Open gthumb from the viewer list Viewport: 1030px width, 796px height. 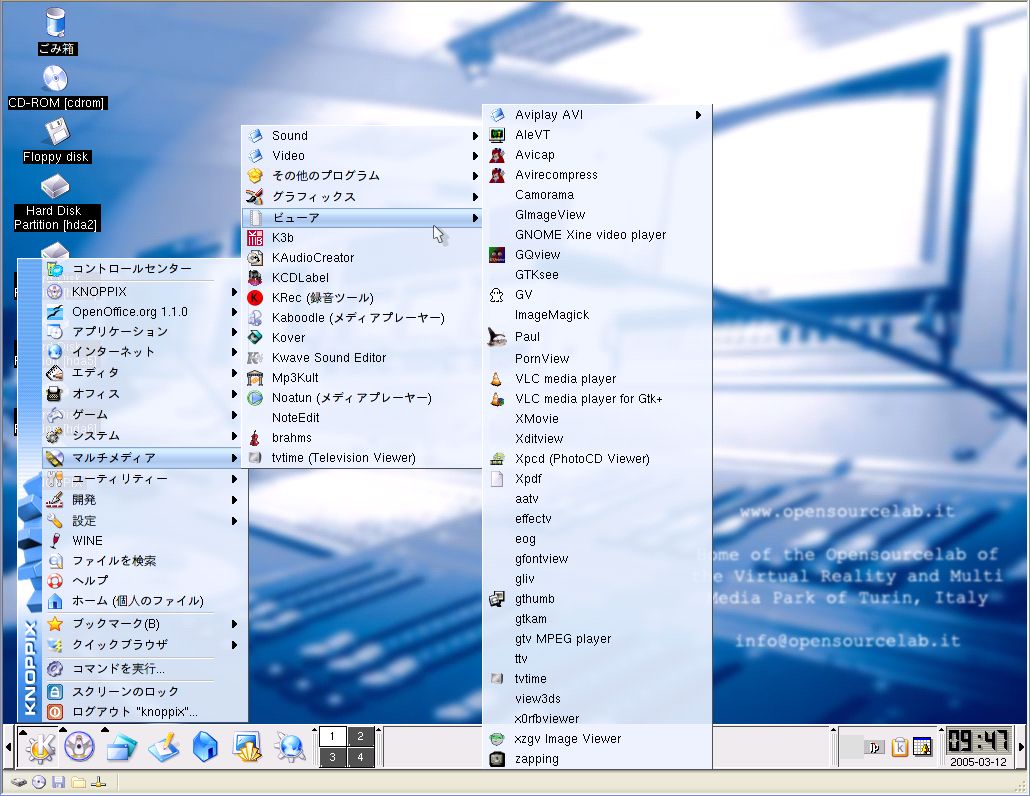[597, 599]
